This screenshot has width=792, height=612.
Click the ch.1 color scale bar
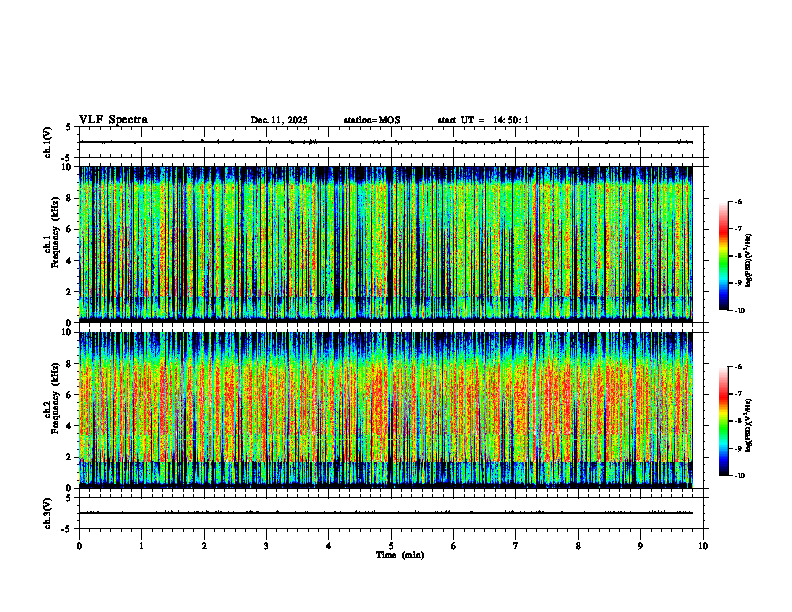click(x=724, y=256)
